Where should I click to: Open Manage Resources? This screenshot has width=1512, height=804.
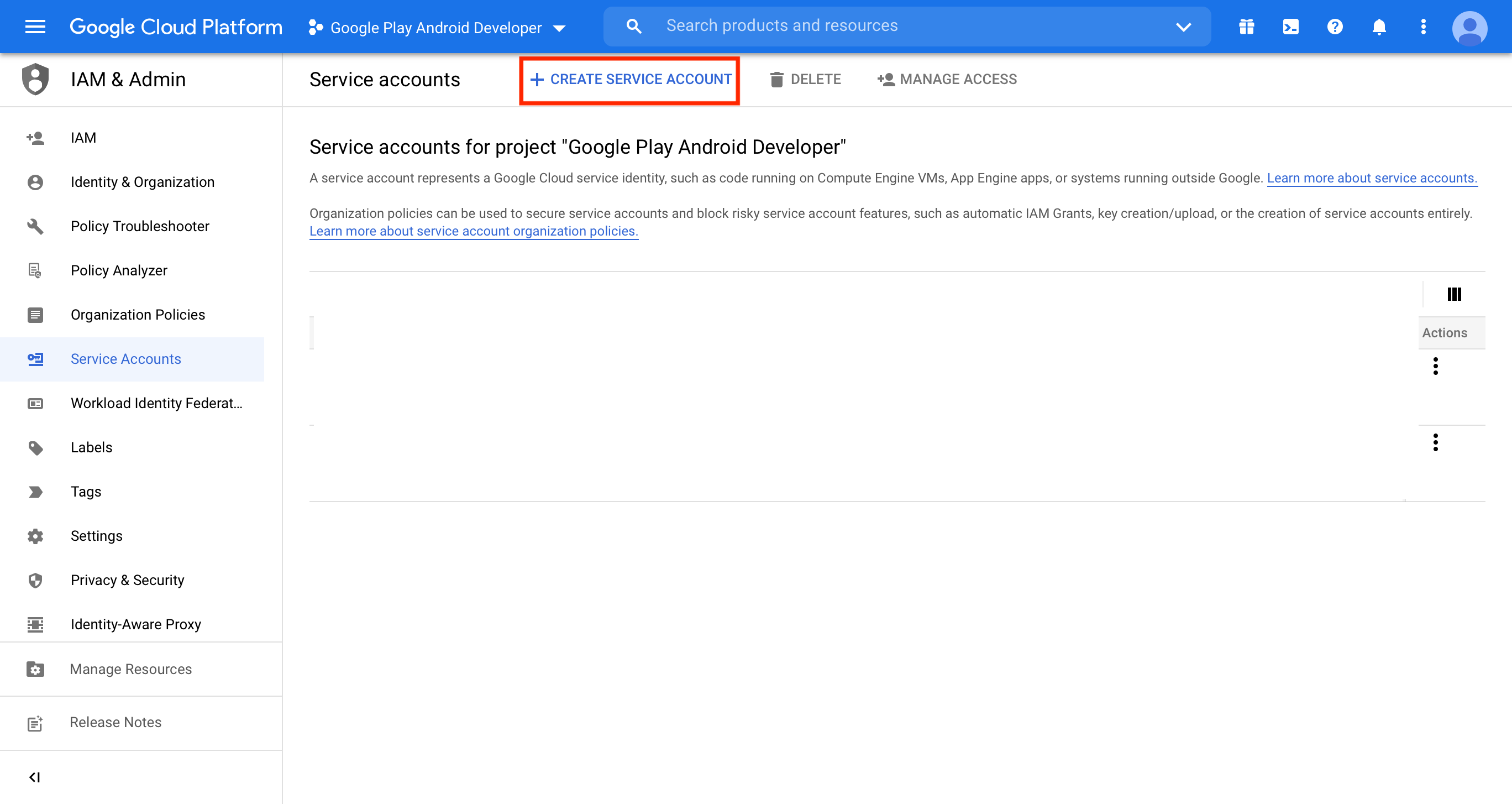point(132,669)
